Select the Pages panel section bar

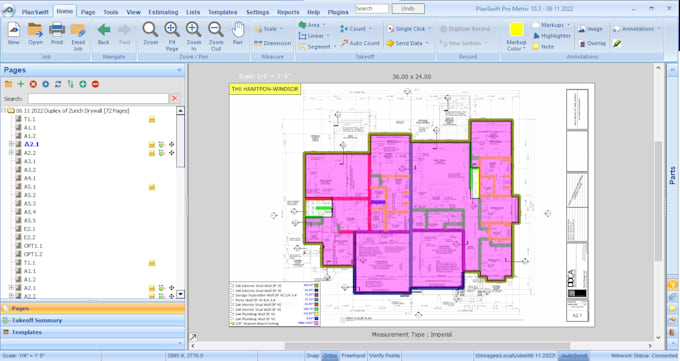[93, 308]
